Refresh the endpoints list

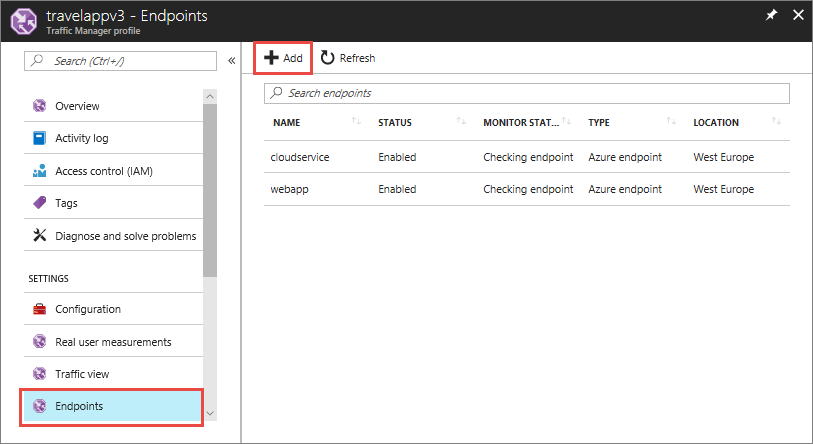coord(347,58)
